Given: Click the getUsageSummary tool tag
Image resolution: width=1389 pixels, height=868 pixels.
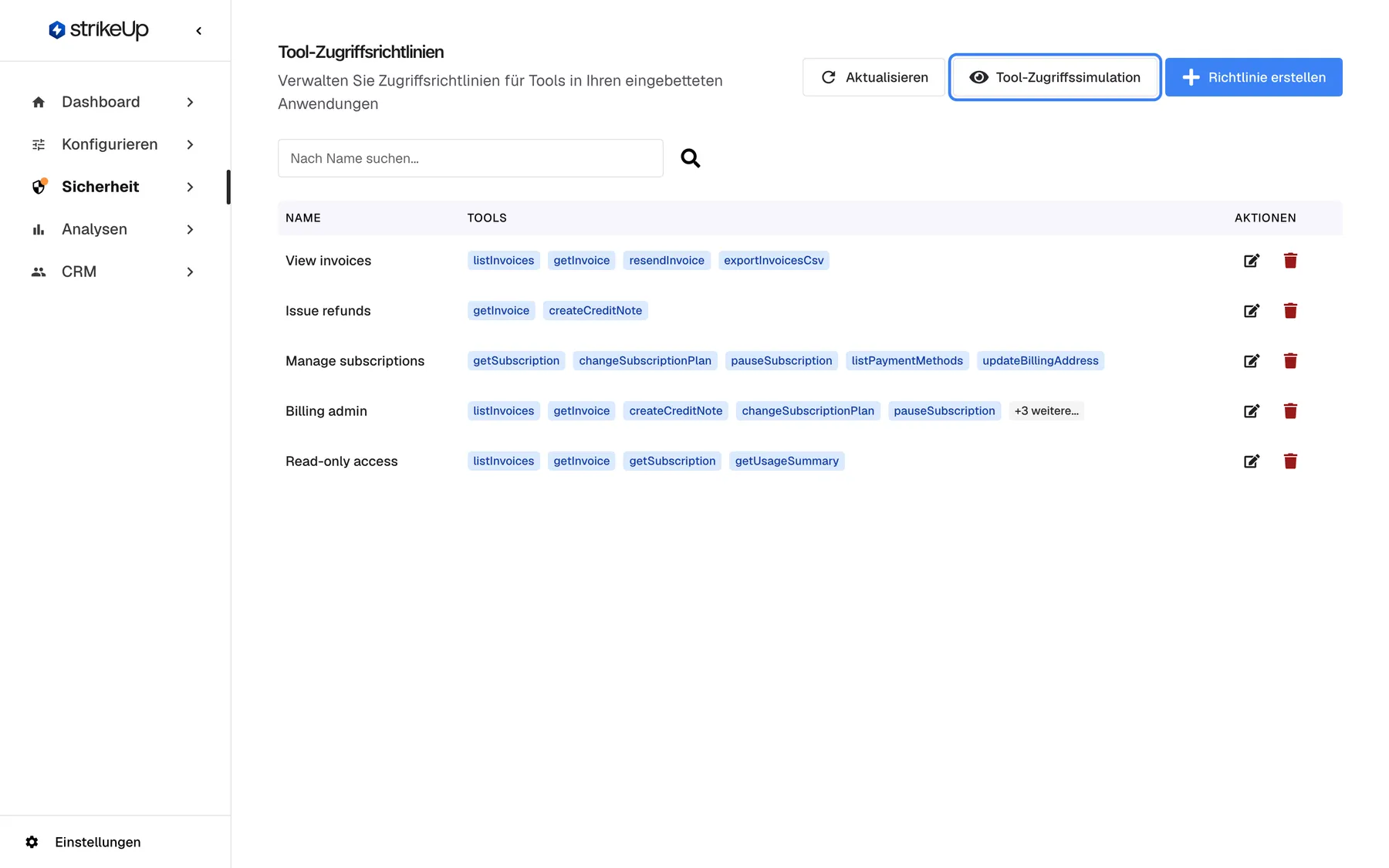Looking at the screenshot, I should [x=787, y=461].
